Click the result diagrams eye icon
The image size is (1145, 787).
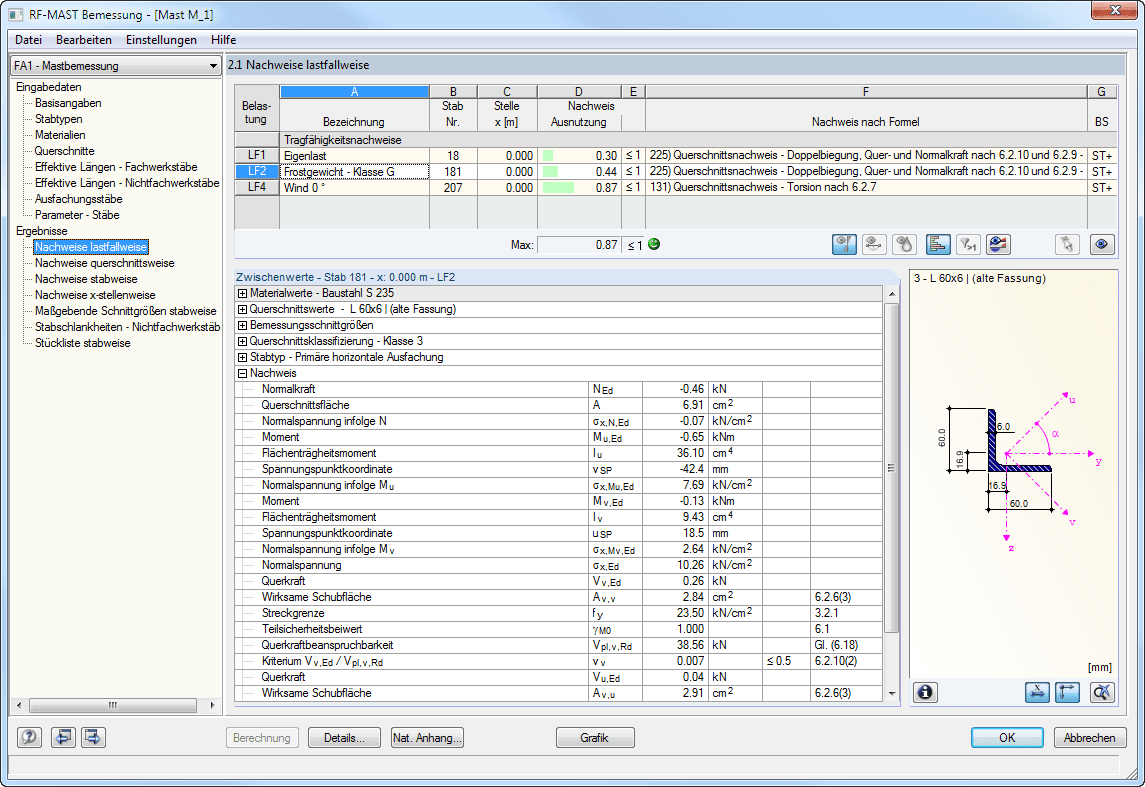pos(998,245)
